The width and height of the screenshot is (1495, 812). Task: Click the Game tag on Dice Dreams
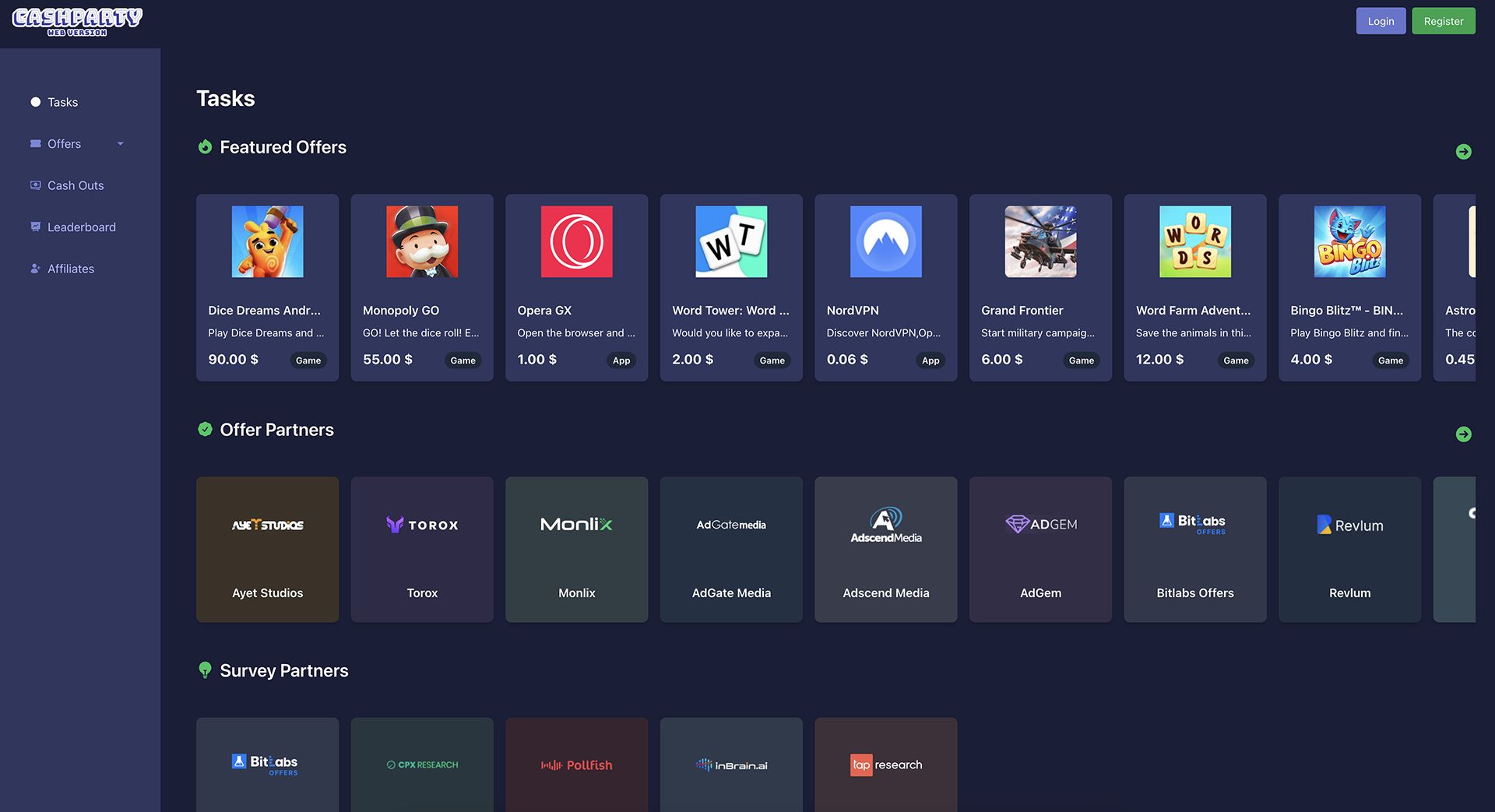[308, 360]
